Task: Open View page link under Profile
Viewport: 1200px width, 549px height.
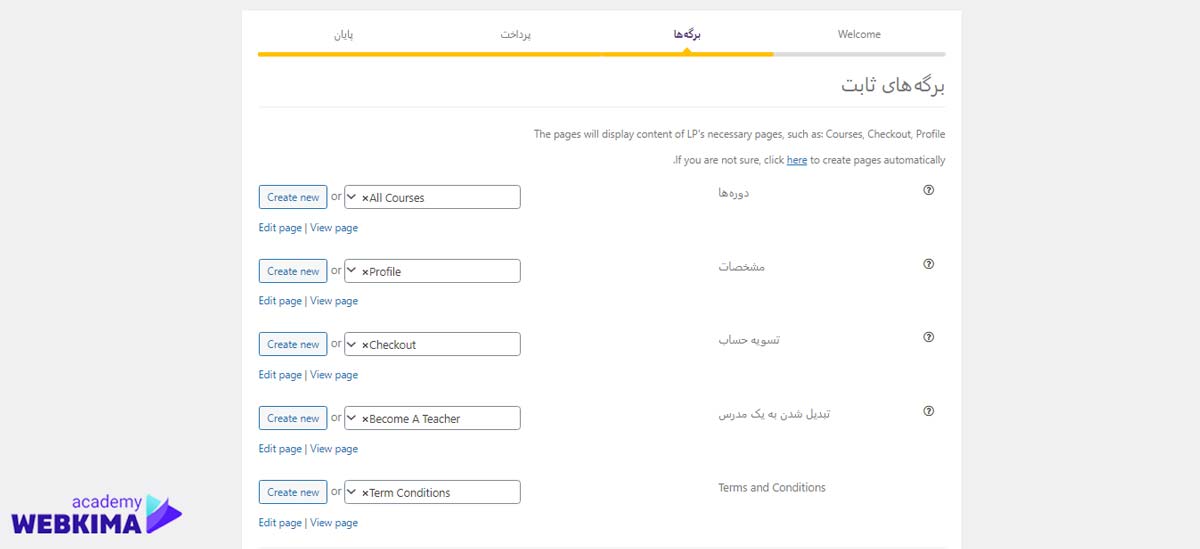Action: coord(334,301)
